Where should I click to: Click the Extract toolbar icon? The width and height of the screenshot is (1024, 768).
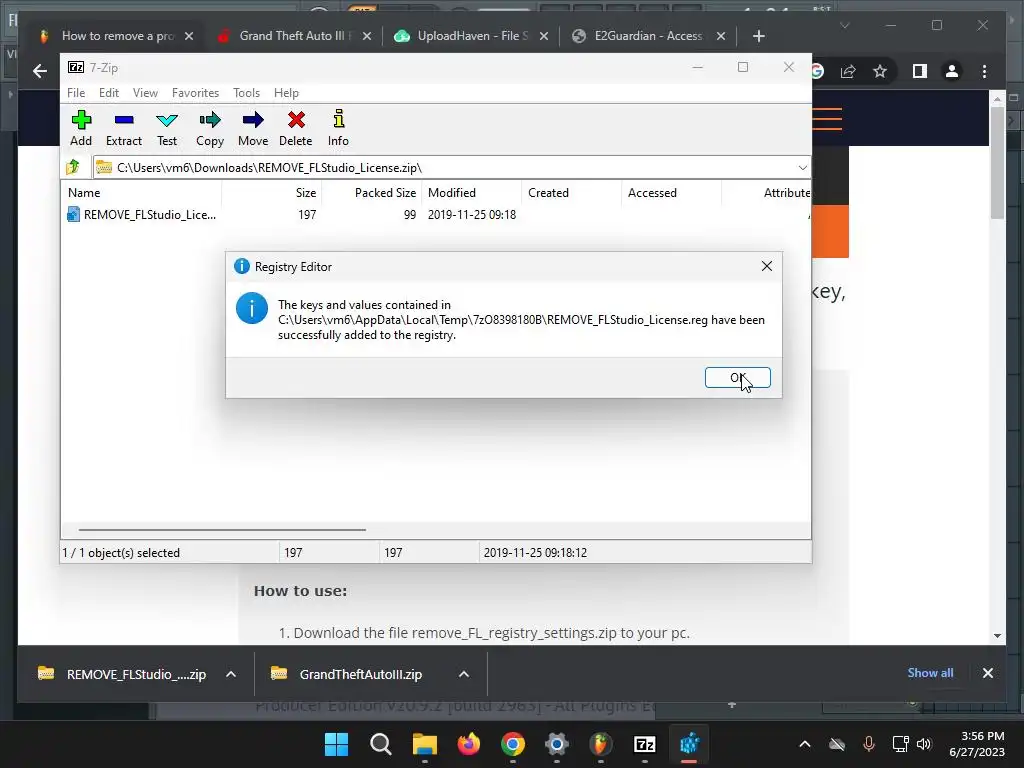coord(123,128)
